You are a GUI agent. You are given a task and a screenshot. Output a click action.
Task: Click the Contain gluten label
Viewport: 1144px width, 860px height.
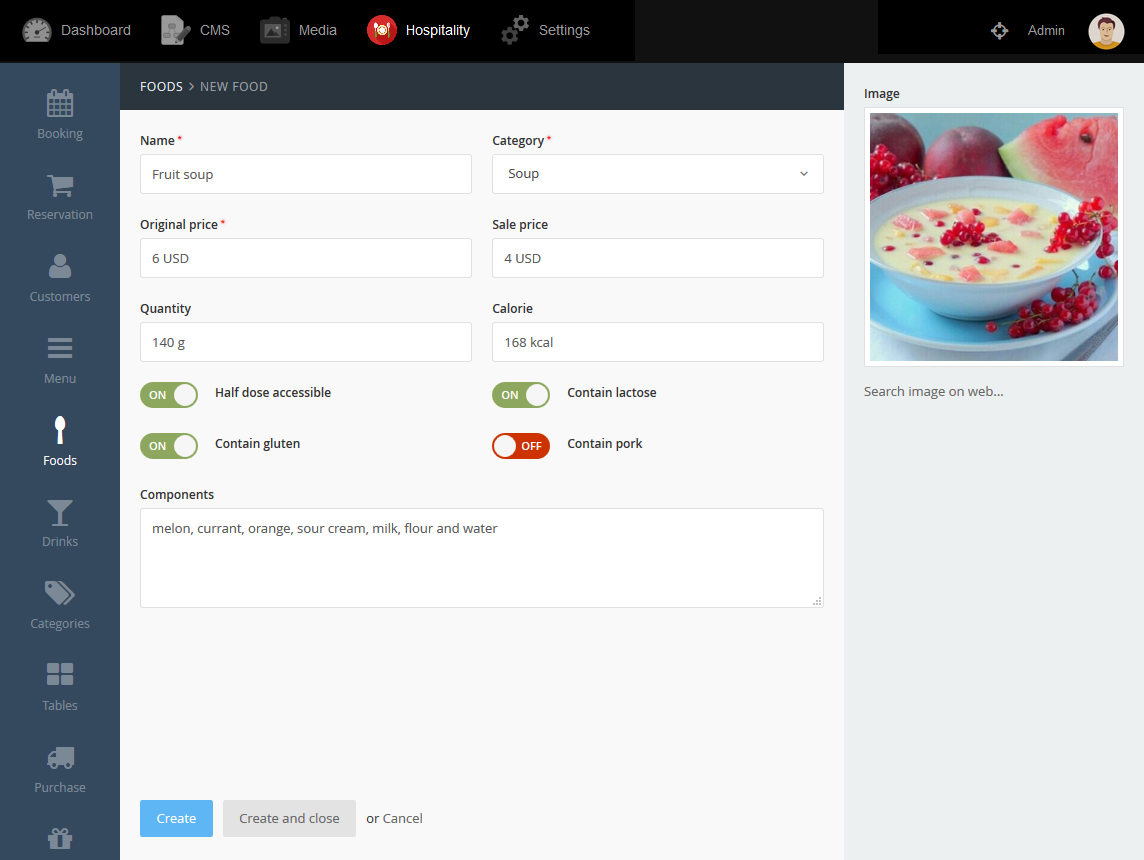tap(258, 443)
